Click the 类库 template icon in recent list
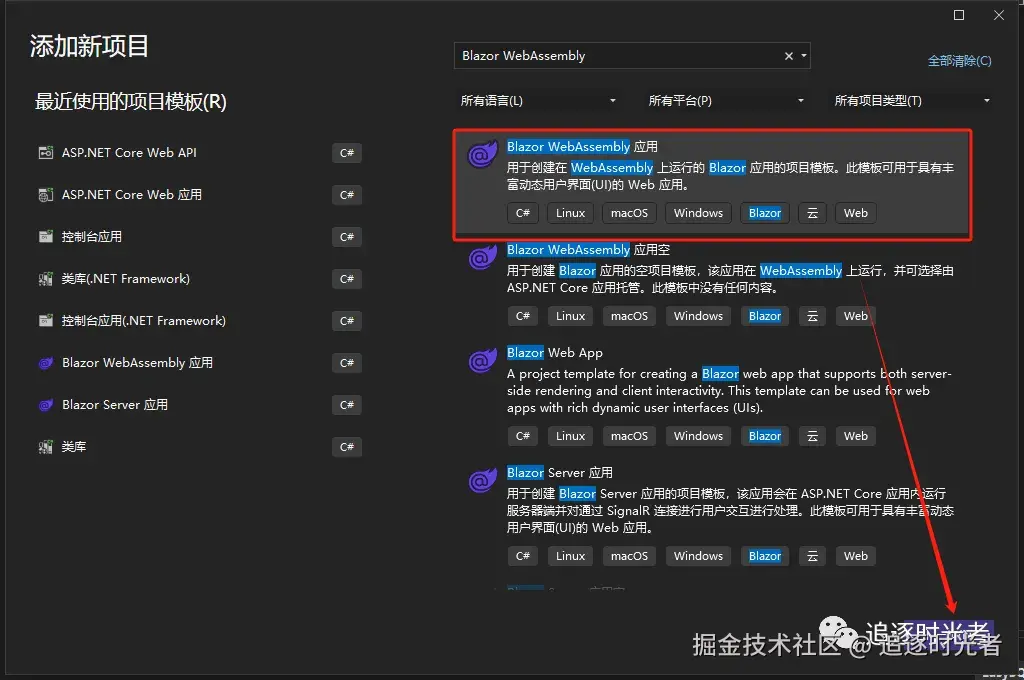This screenshot has width=1024, height=680. coord(46,447)
